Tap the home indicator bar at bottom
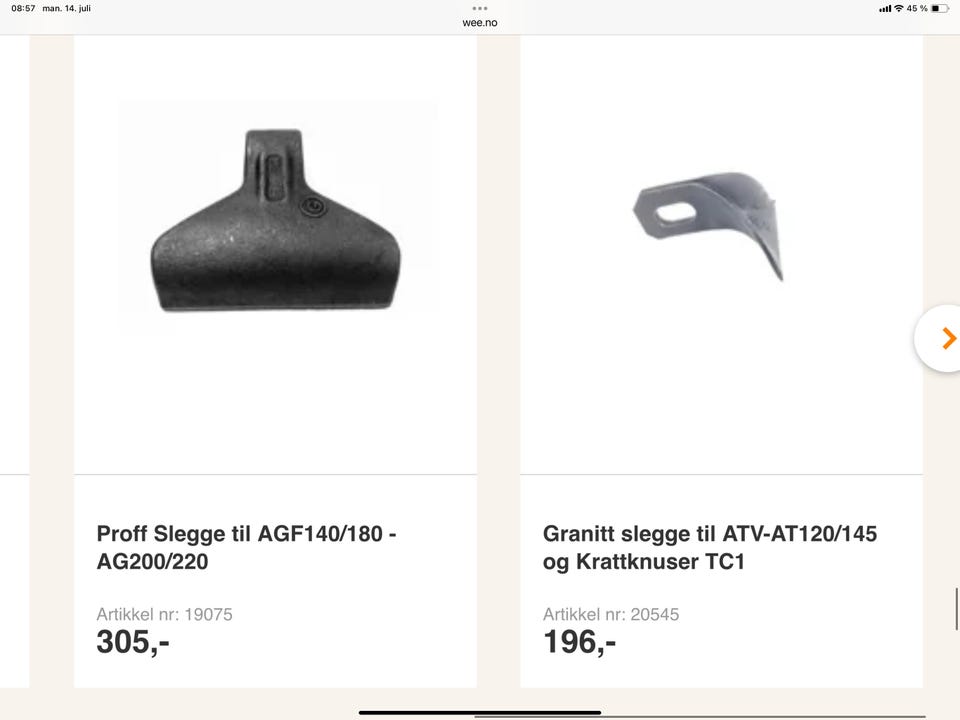This screenshot has width=960, height=720. 480,713
